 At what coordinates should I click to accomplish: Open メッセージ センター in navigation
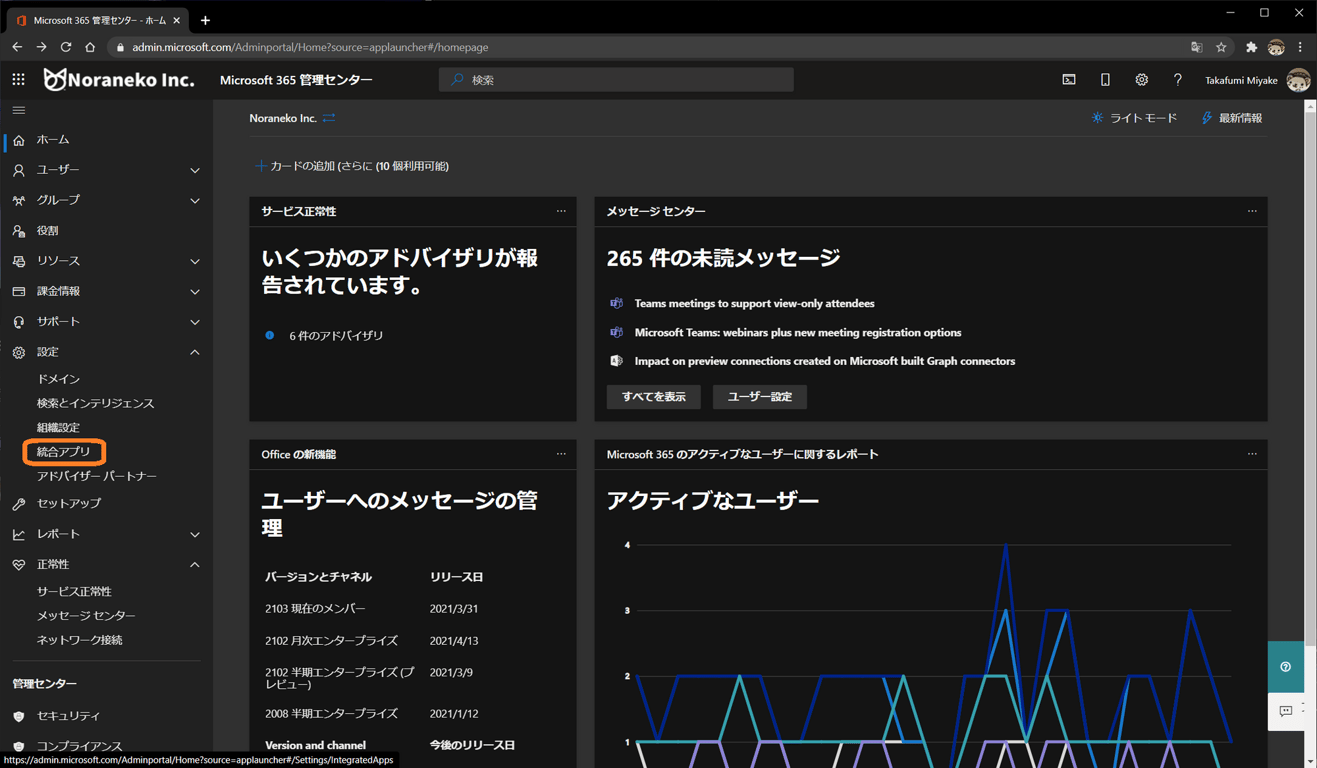click(x=86, y=615)
